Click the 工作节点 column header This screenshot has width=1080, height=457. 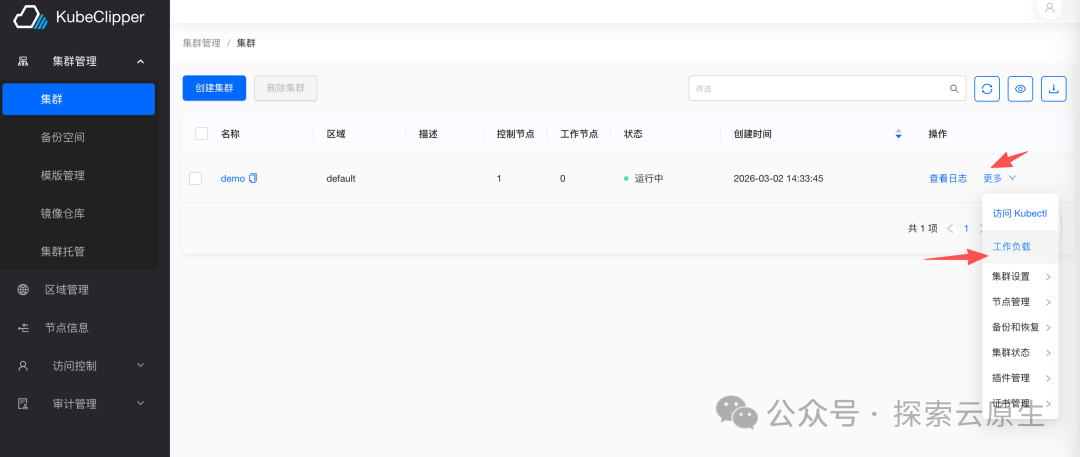(579, 134)
